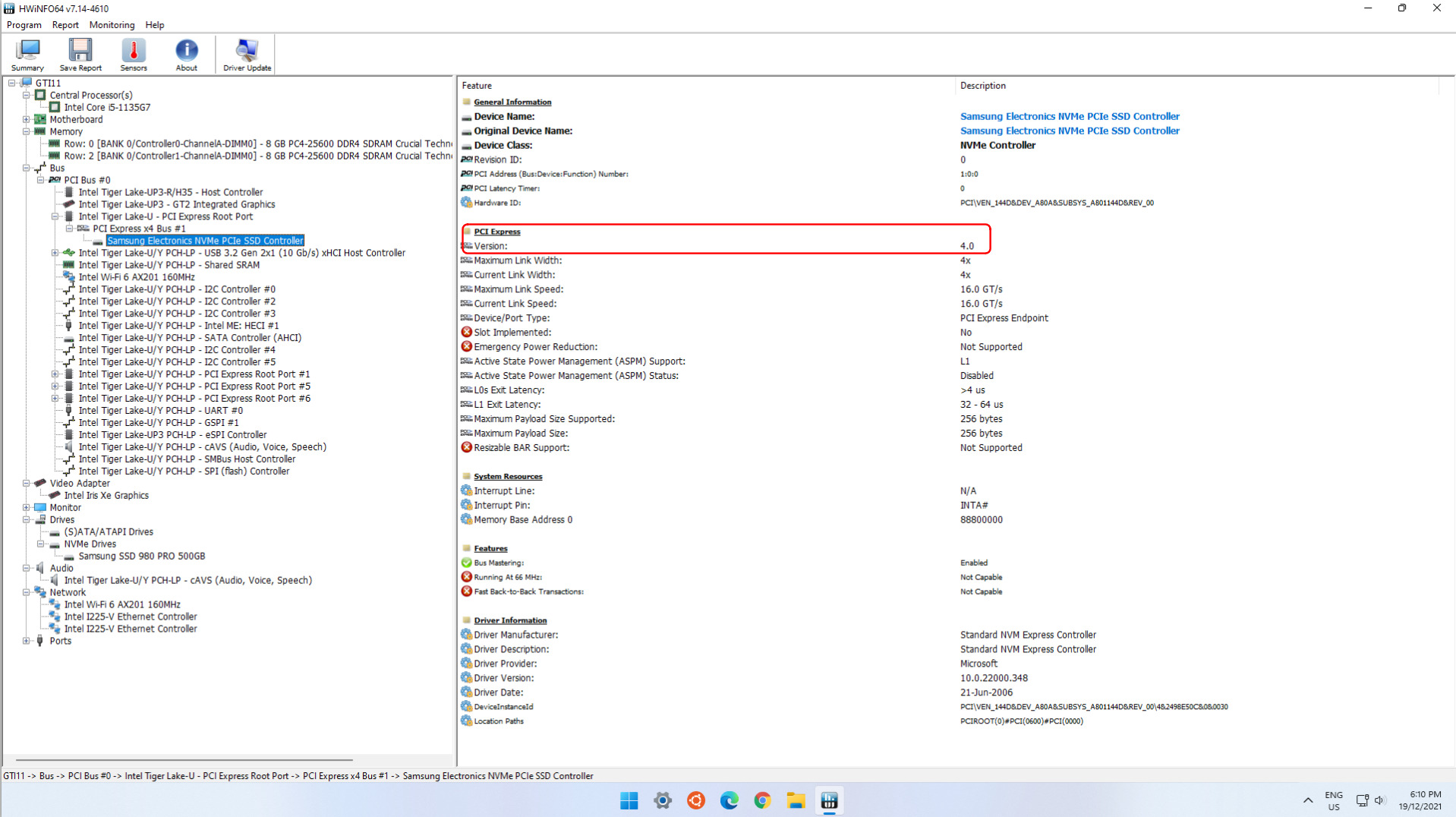Click tree panel horizontal scrollbar
The width and height of the screenshot is (1456, 817).
coord(184,759)
